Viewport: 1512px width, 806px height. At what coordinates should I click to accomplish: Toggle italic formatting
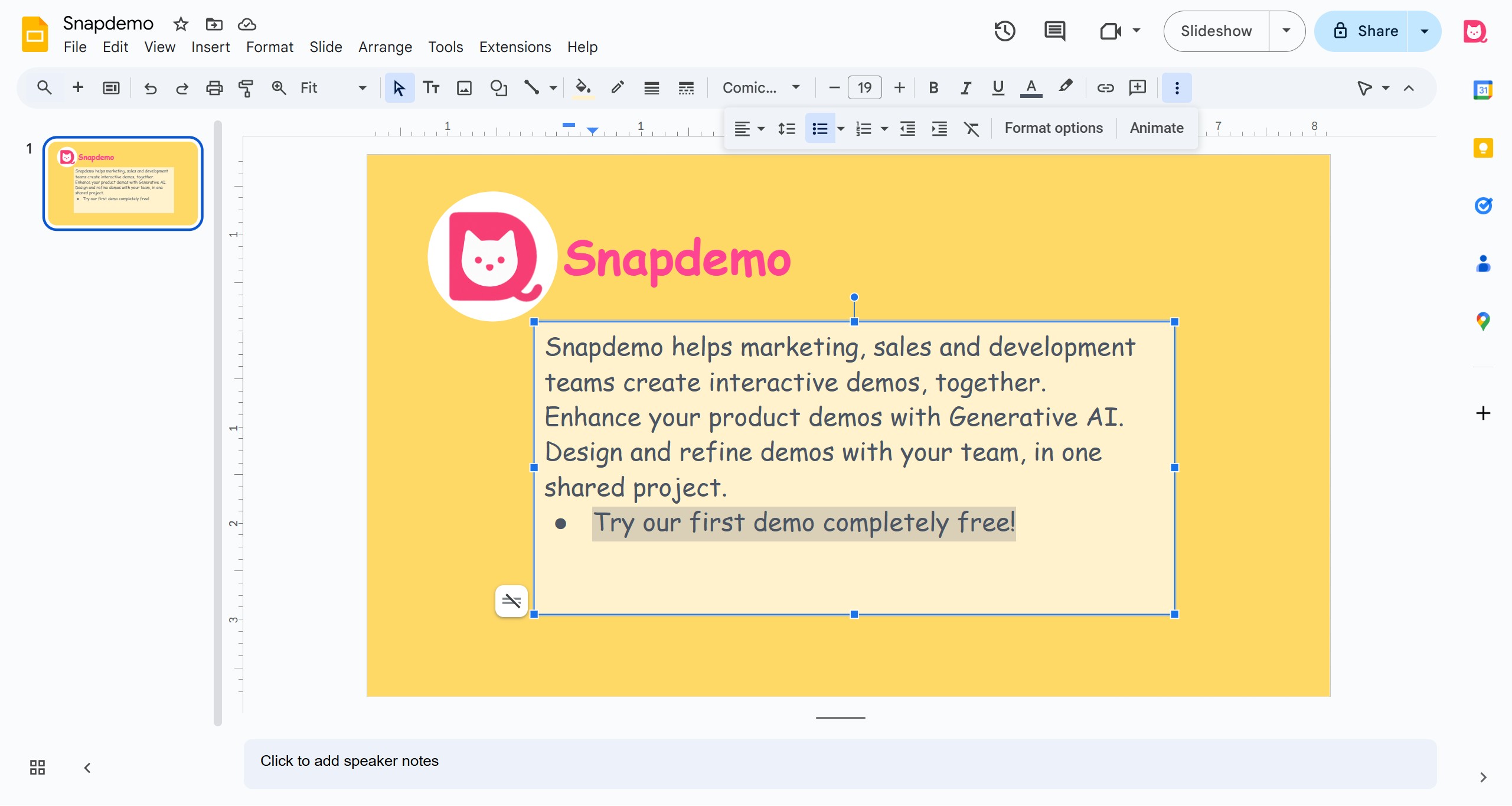pos(966,88)
